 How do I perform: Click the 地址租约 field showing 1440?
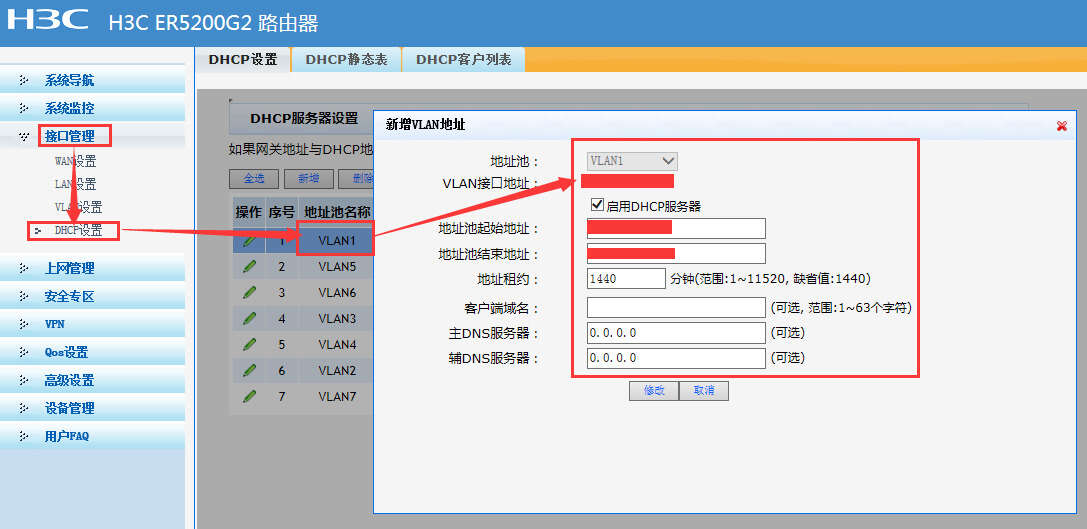point(626,279)
